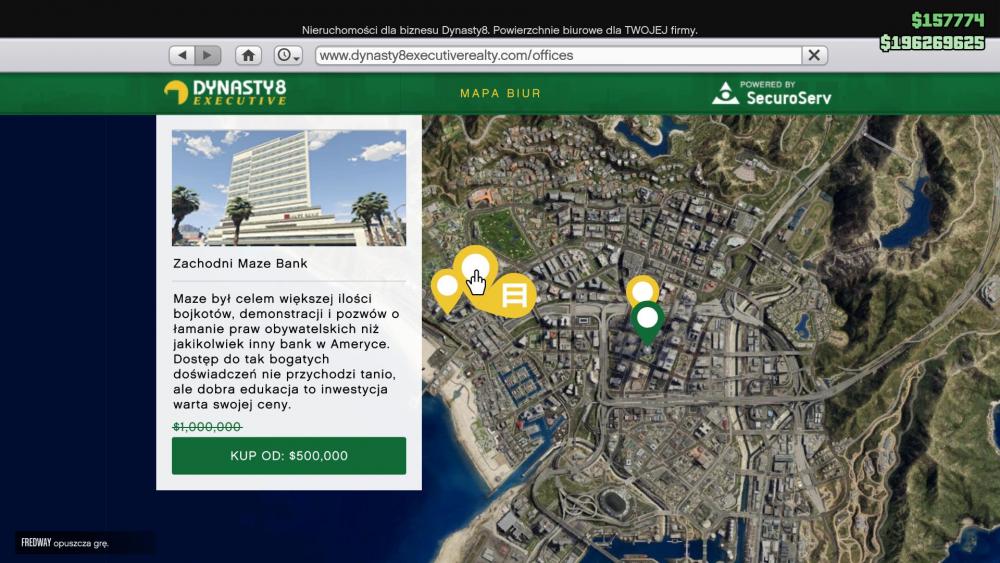Go back with the browser back arrow

point(182,55)
